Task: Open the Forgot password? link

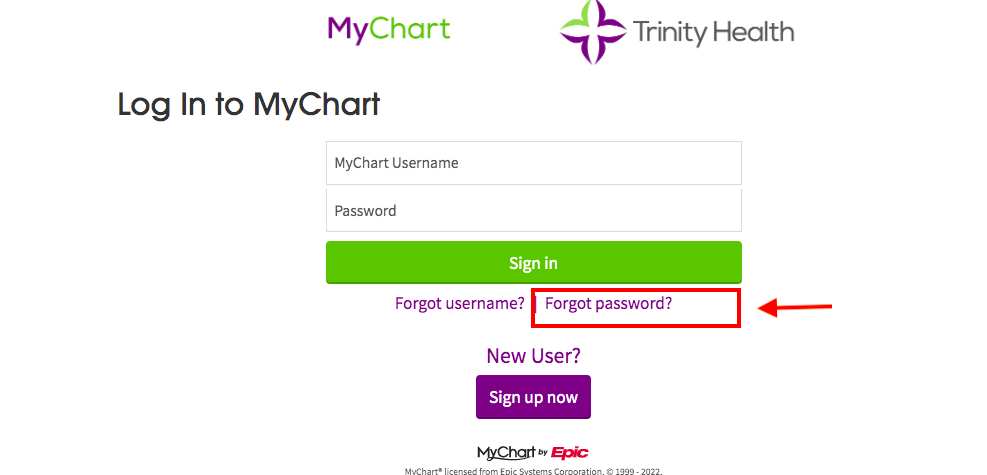Action: (x=608, y=303)
